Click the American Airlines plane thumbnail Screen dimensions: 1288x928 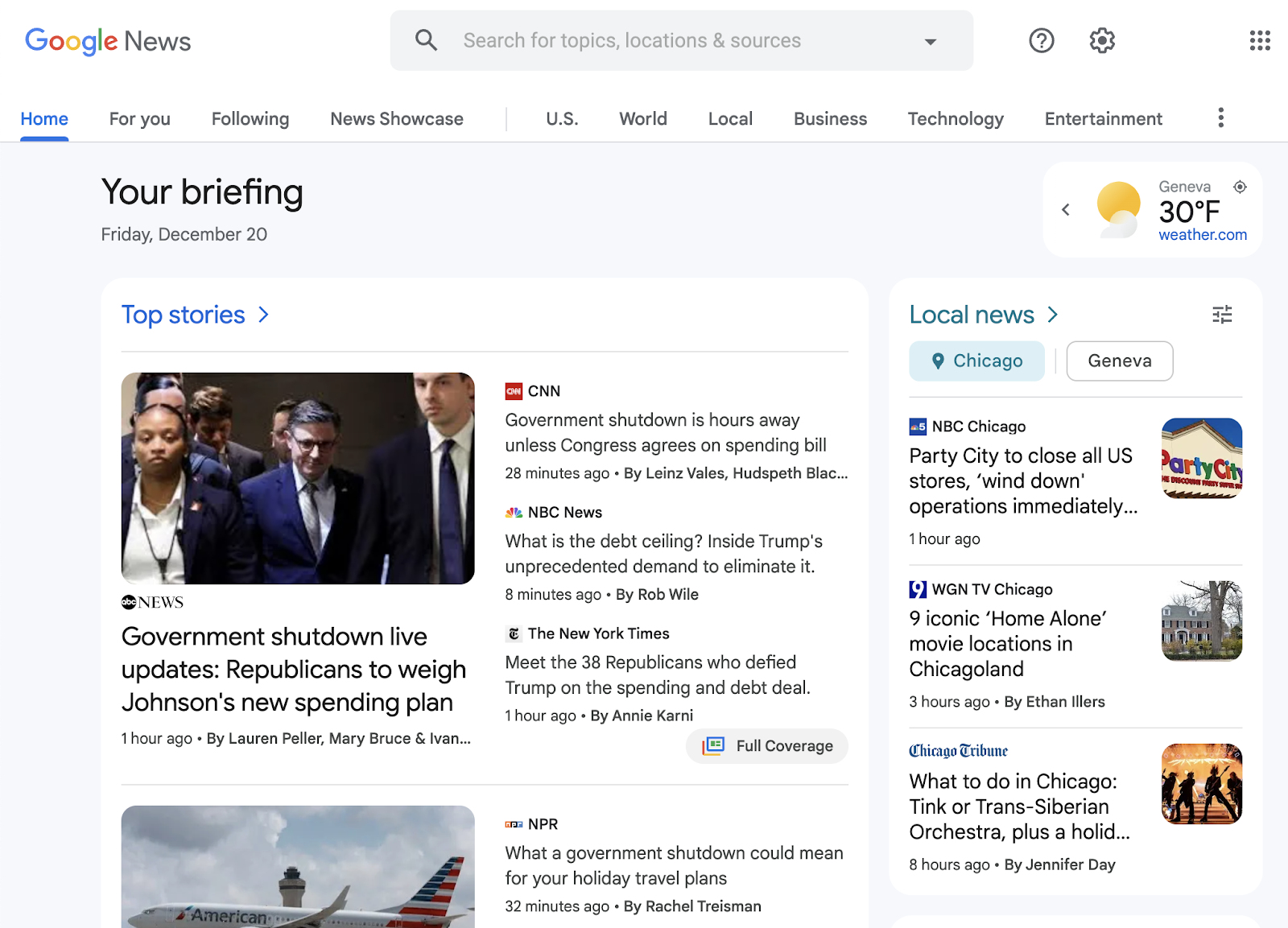tap(298, 867)
